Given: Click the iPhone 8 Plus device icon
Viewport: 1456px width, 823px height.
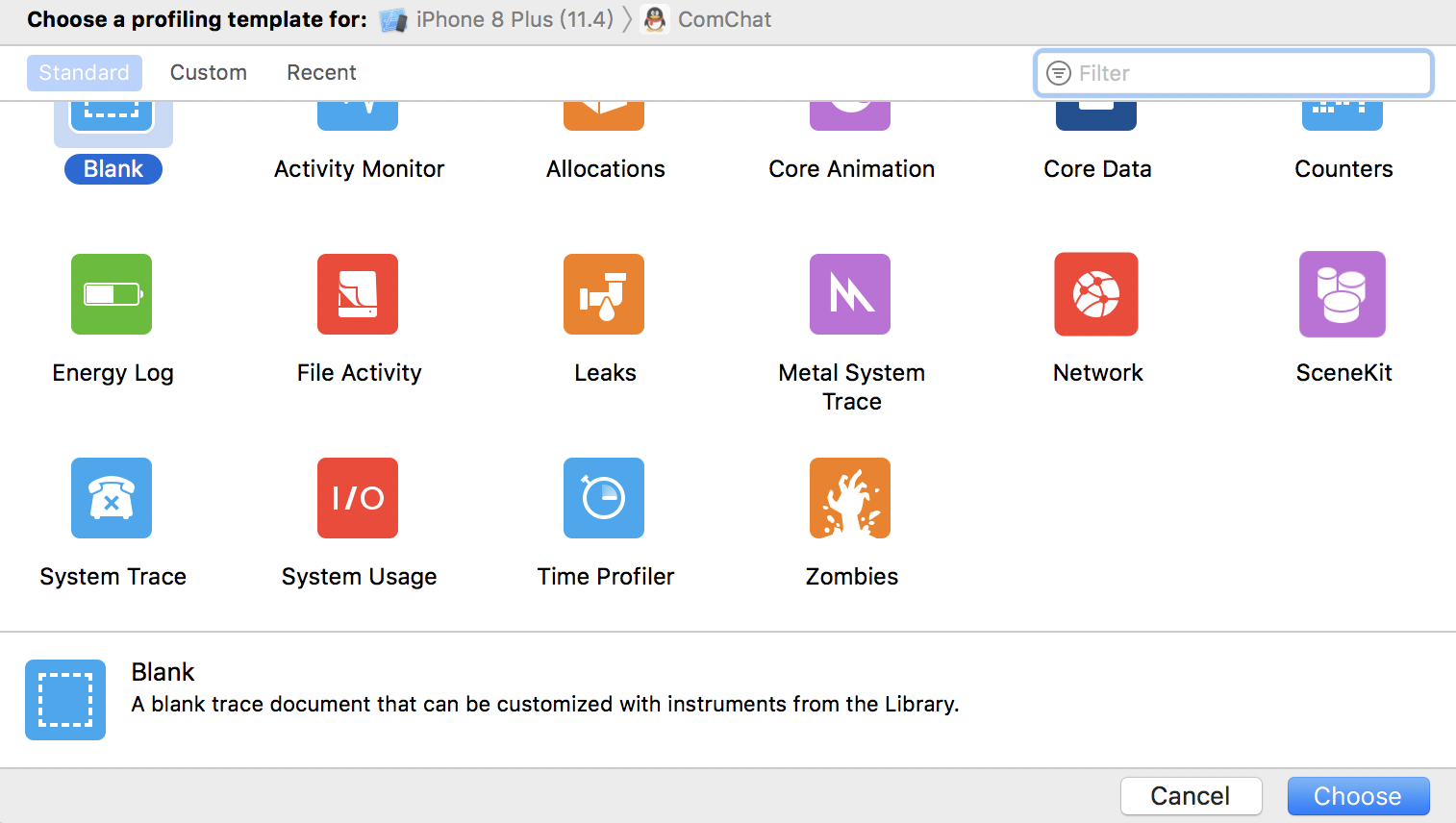Looking at the screenshot, I should (392, 19).
